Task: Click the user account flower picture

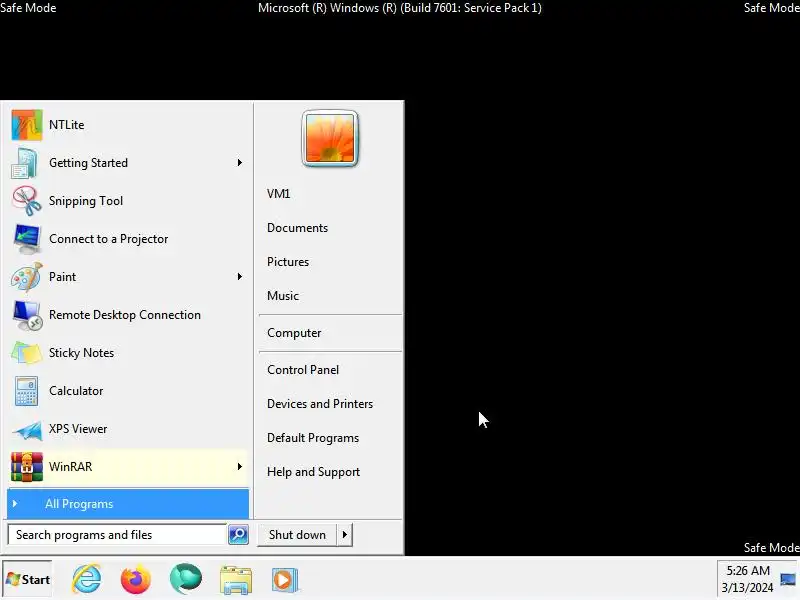Action: point(330,138)
